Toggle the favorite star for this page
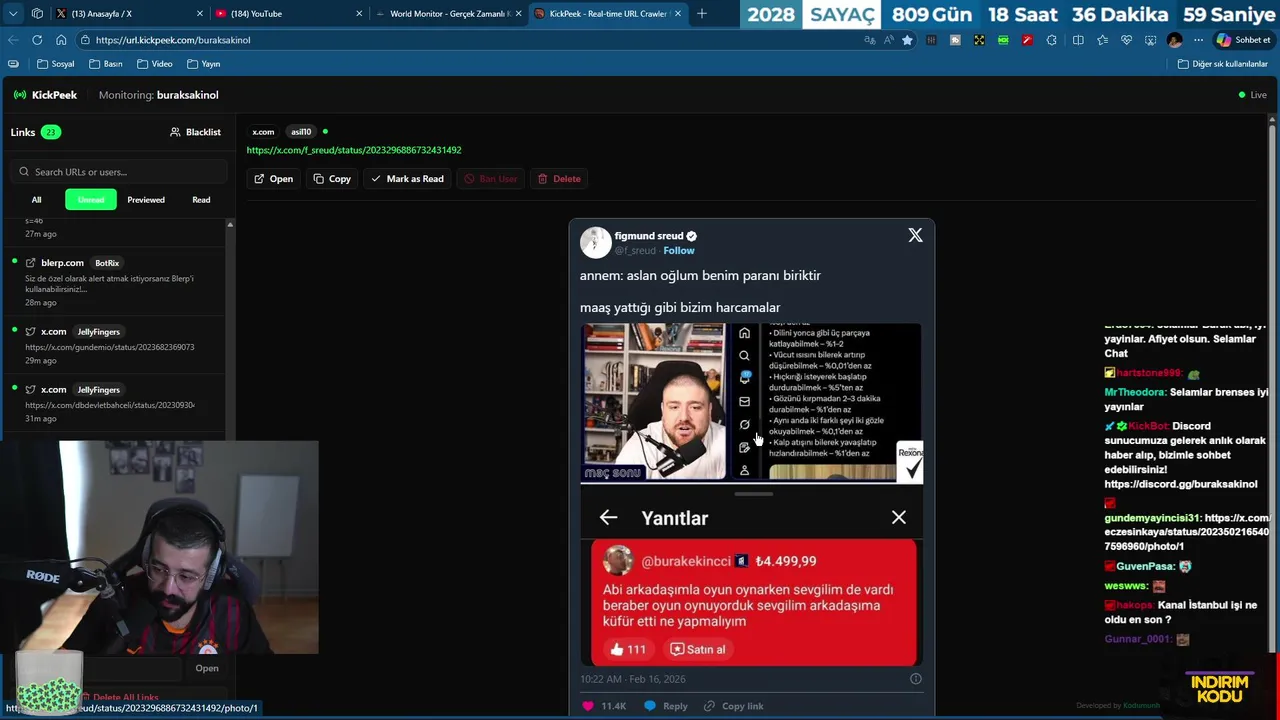The image size is (1280, 720). 907,40
